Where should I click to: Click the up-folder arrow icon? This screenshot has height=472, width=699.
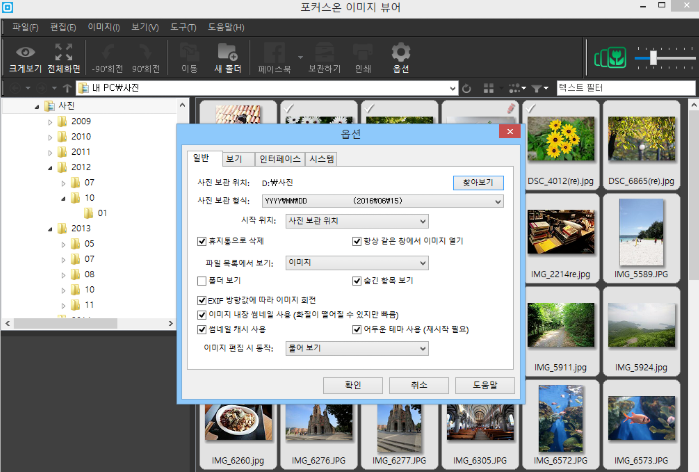[67, 88]
